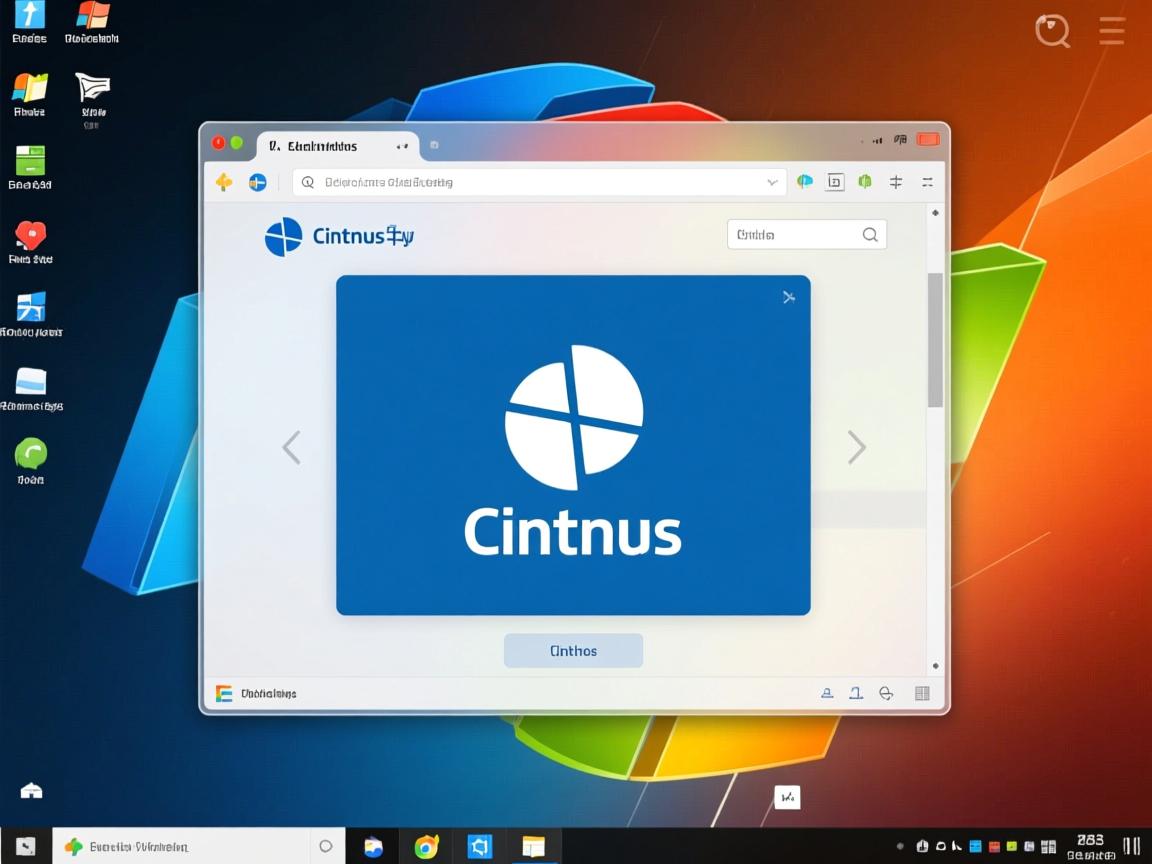Click the teal chat bubble toolbar icon
The image size is (1152, 864).
[x=805, y=182]
